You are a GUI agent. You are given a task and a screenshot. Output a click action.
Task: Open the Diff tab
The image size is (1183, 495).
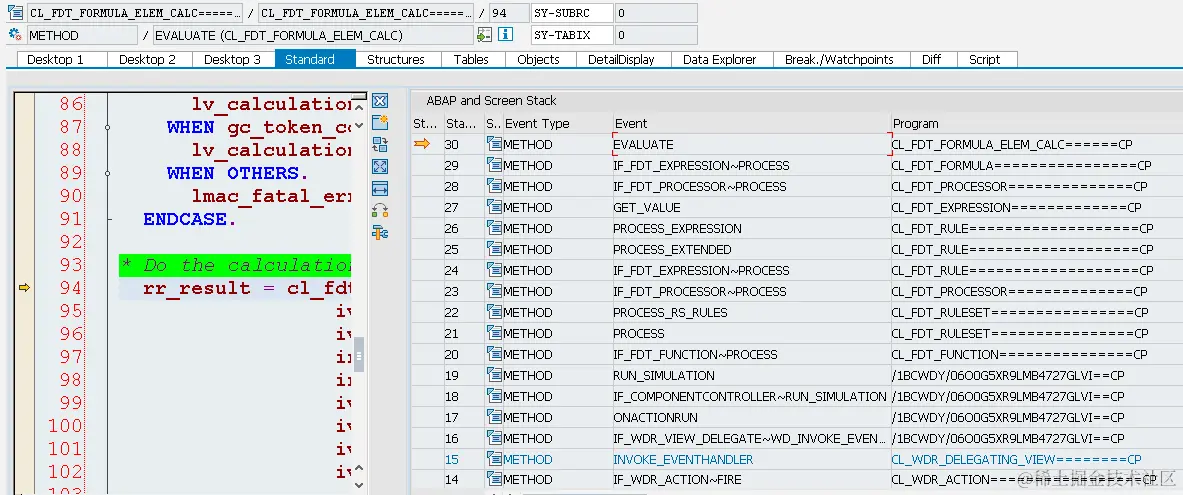click(x=931, y=60)
